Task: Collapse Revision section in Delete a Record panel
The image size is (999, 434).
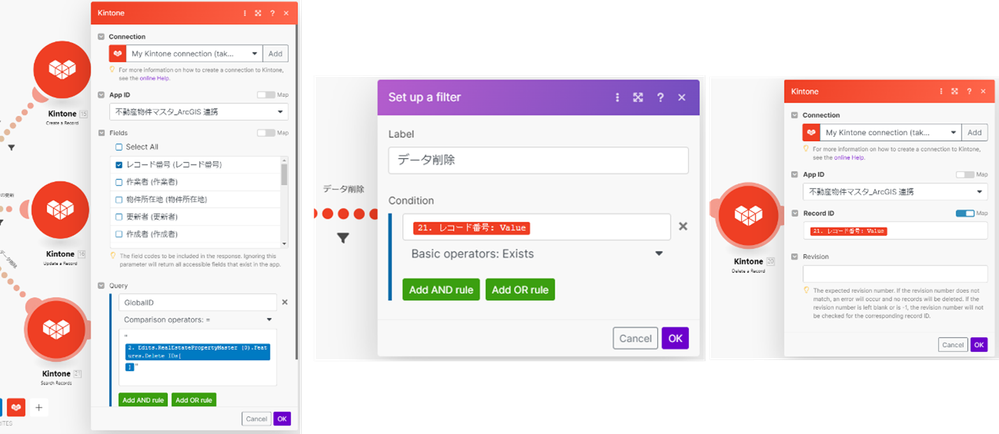Action: point(794,256)
